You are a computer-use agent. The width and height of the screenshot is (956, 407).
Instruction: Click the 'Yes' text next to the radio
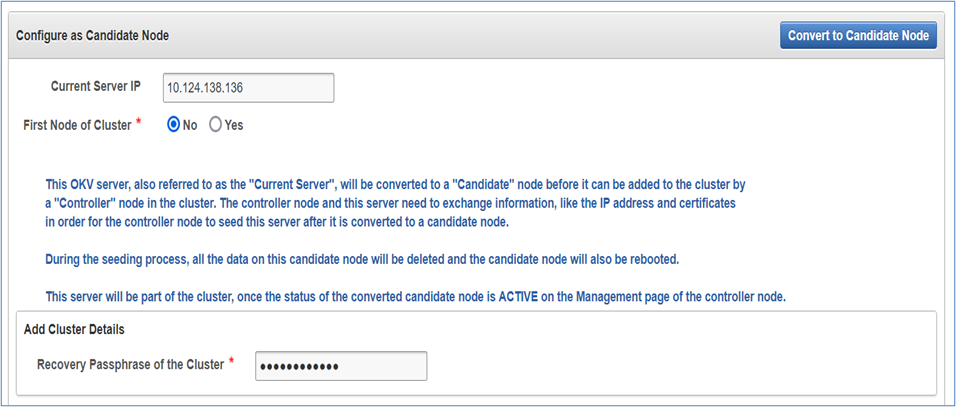pos(234,125)
